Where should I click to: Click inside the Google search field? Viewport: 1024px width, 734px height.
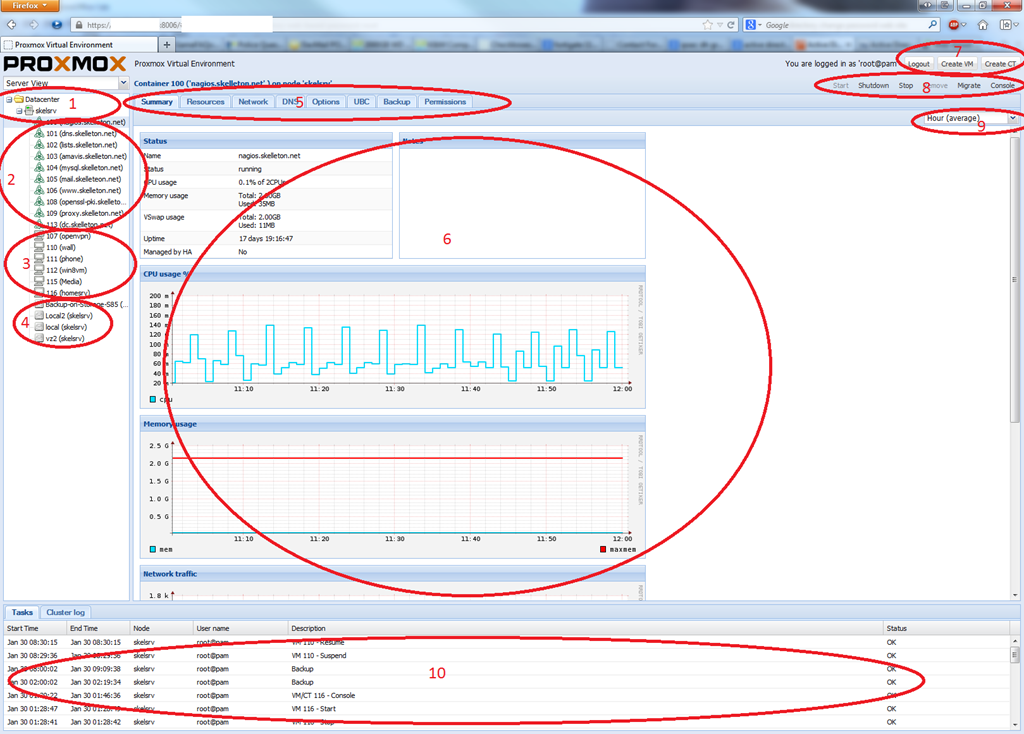(x=840, y=24)
